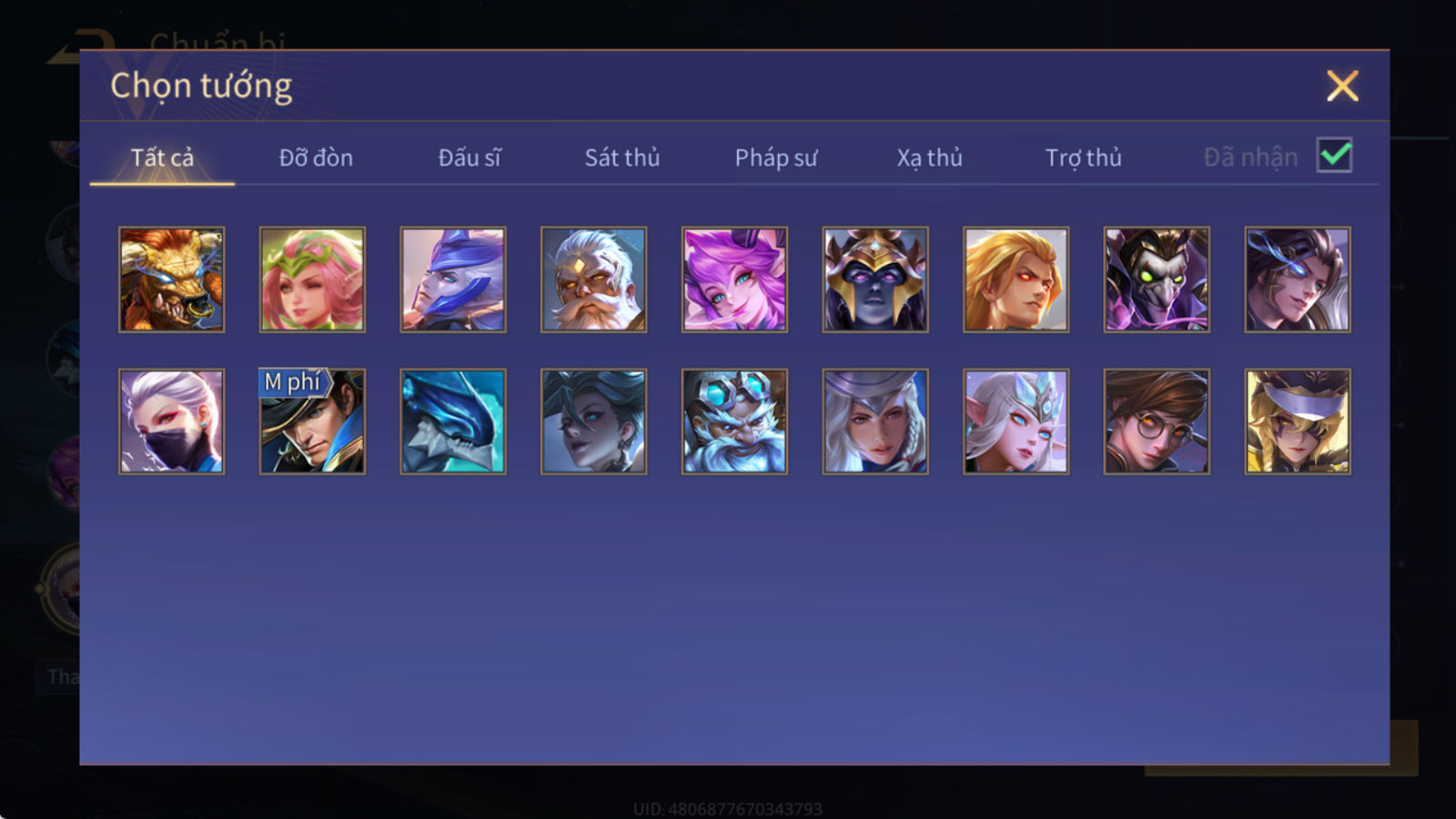1456x819 pixels.
Task: Choose the blond red-eyed male hero
Action: tap(1016, 279)
